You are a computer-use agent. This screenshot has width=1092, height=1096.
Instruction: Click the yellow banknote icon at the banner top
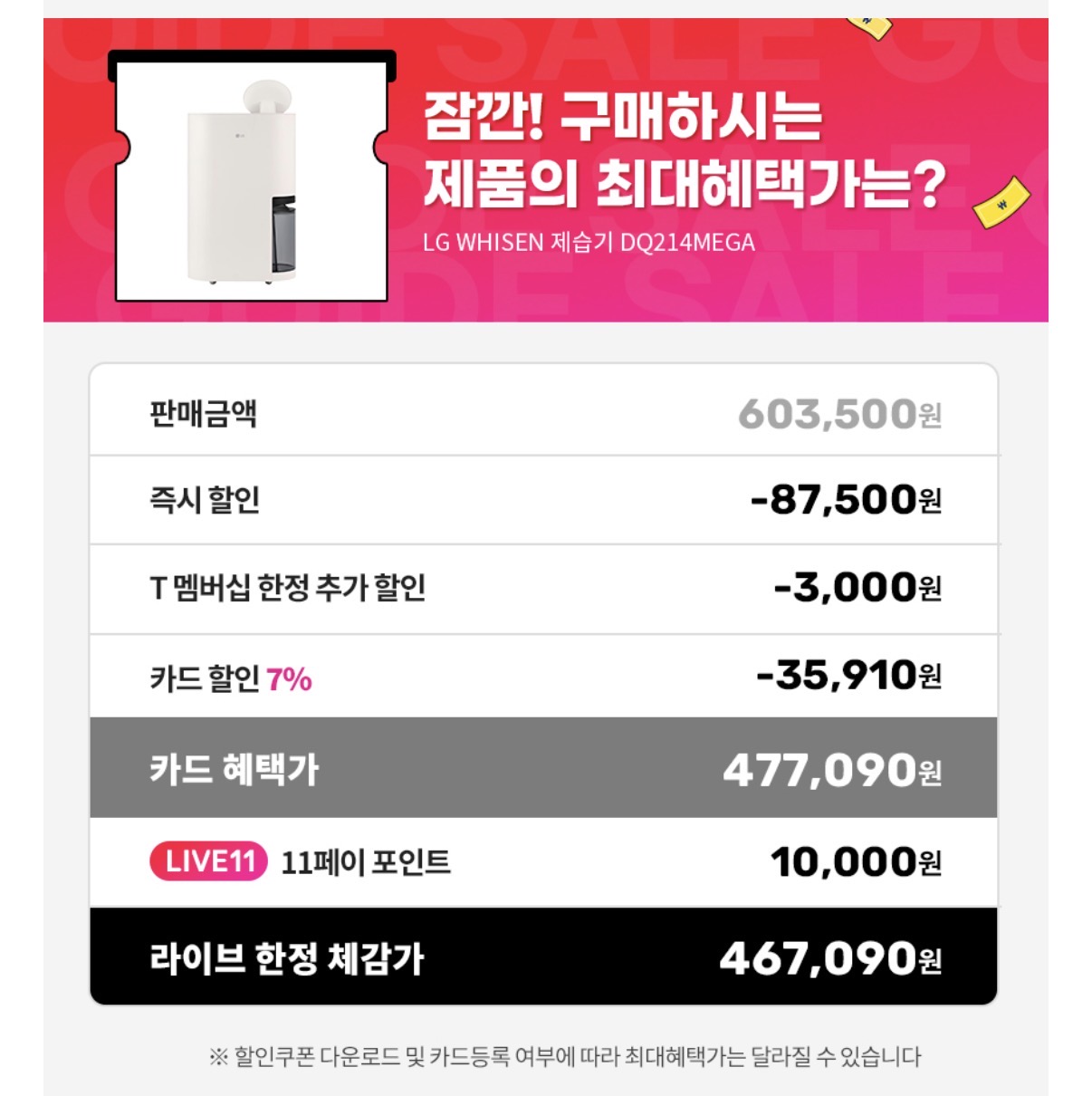869,25
